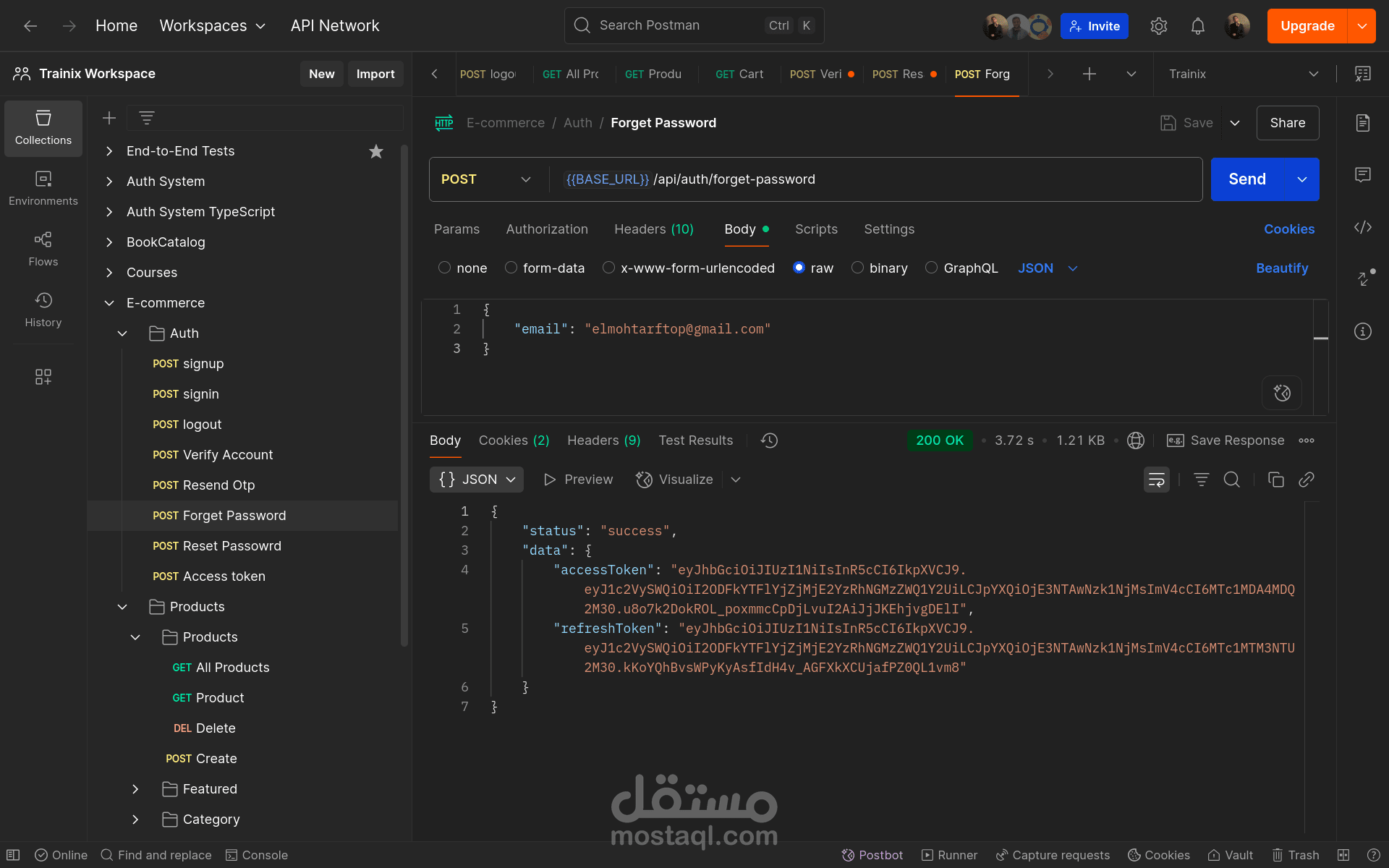Click the code snippet icon

click(1363, 227)
